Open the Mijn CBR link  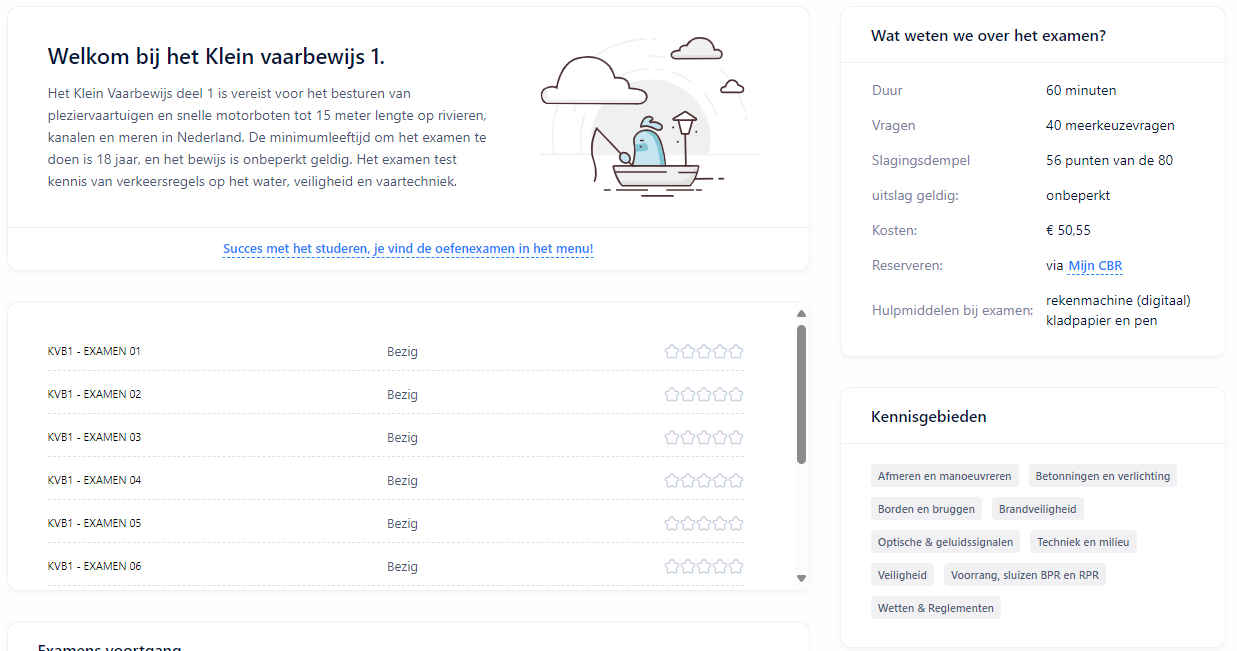pos(1095,266)
